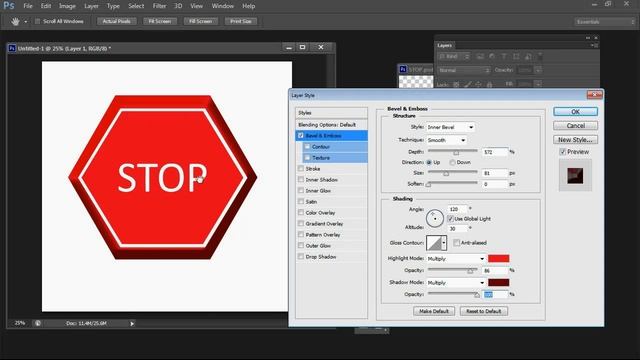Screen dimensions: 640x360
Task: Open status bar info arrow next to Doc size
Action: point(132,324)
